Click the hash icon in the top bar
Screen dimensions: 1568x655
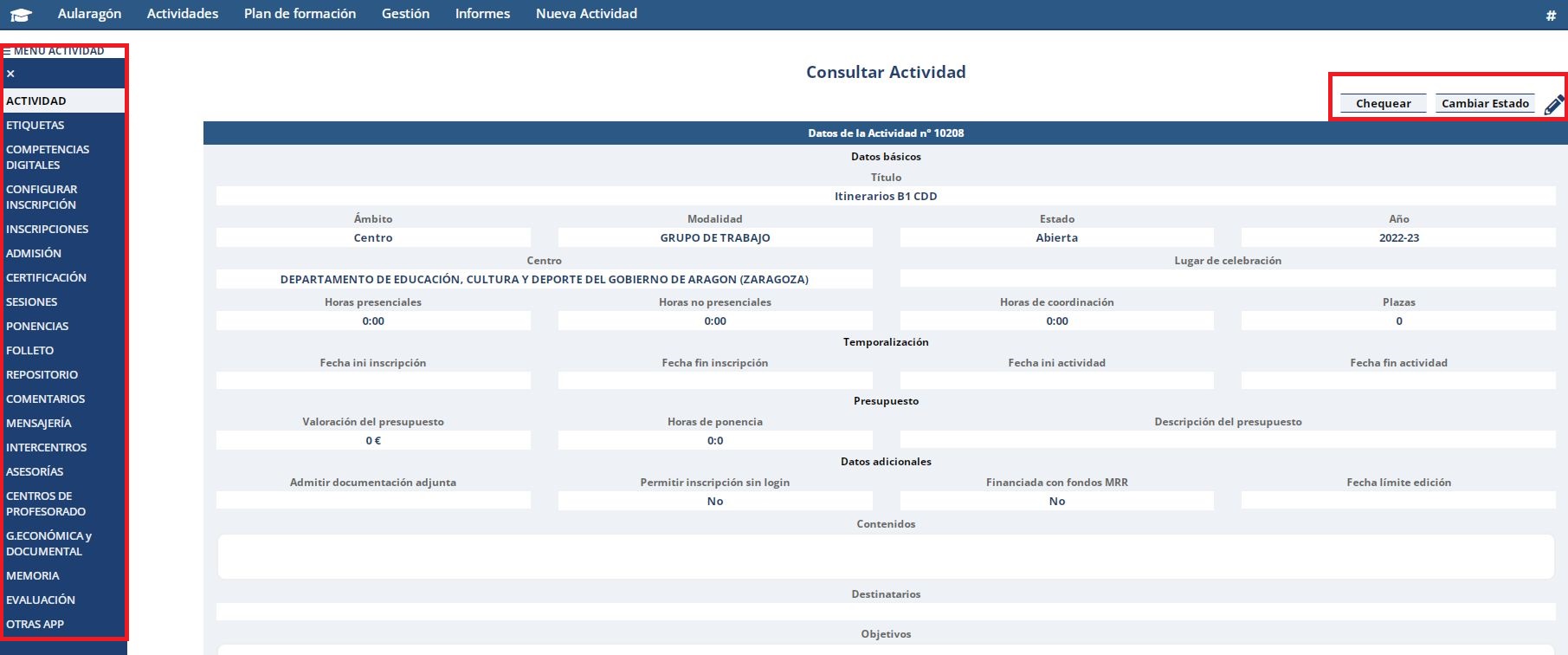[x=1551, y=15]
